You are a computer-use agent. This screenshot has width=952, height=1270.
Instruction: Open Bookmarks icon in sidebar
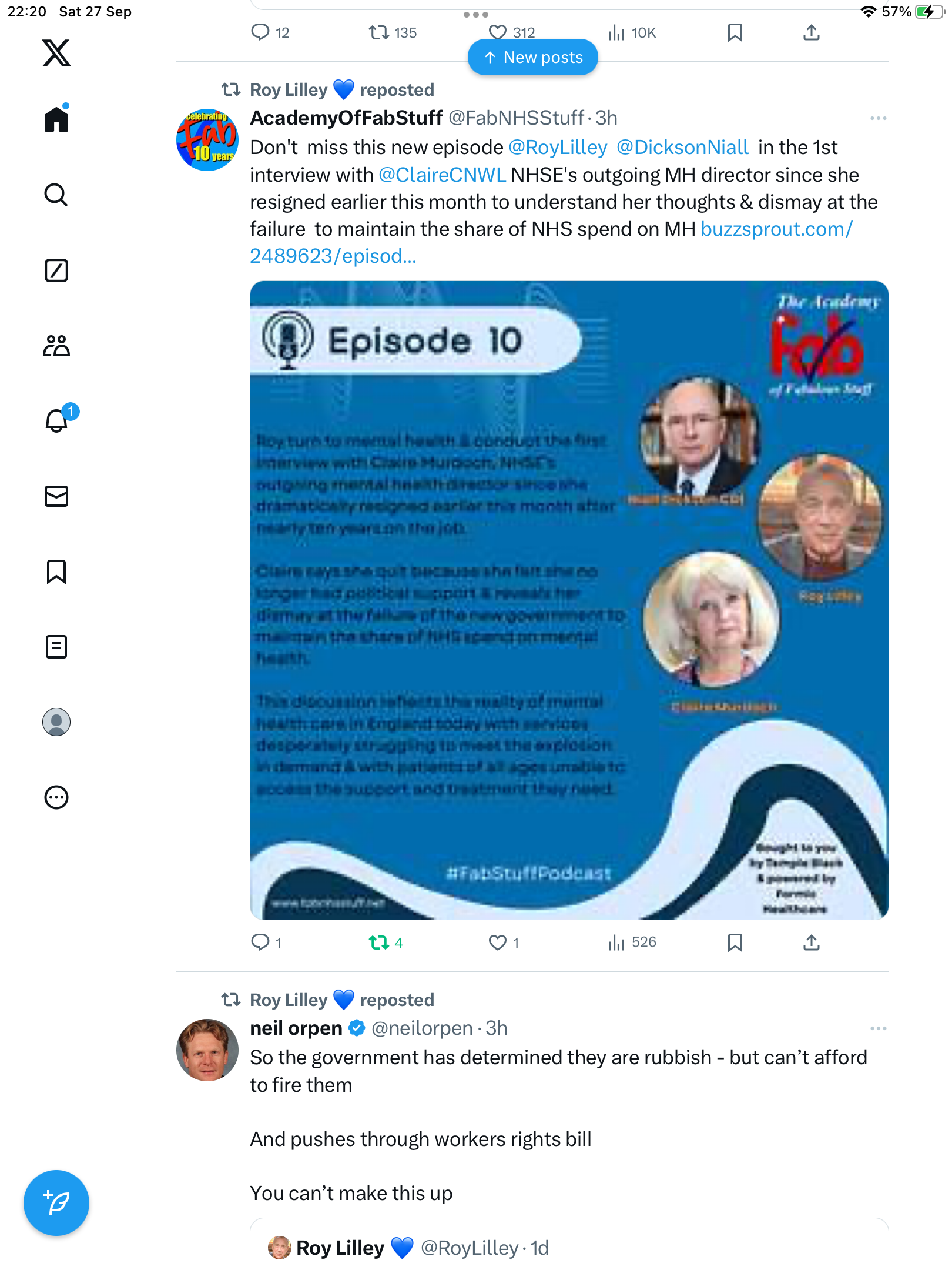coord(56,571)
